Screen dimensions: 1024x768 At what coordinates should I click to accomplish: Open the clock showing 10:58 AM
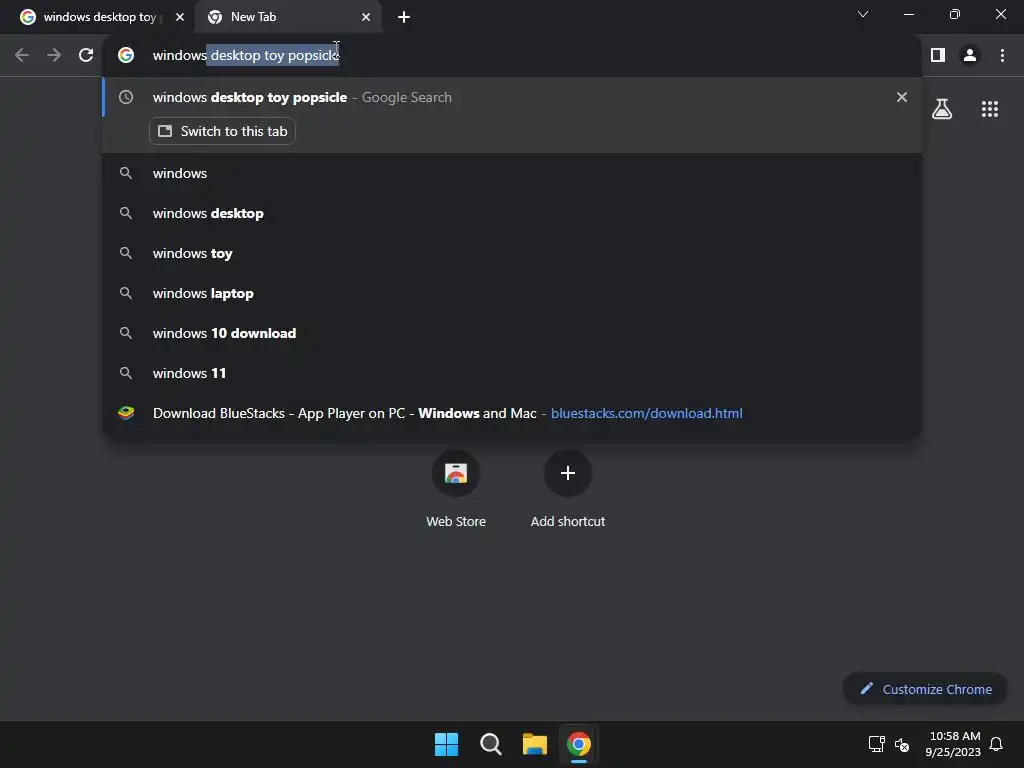click(x=953, y=744)
